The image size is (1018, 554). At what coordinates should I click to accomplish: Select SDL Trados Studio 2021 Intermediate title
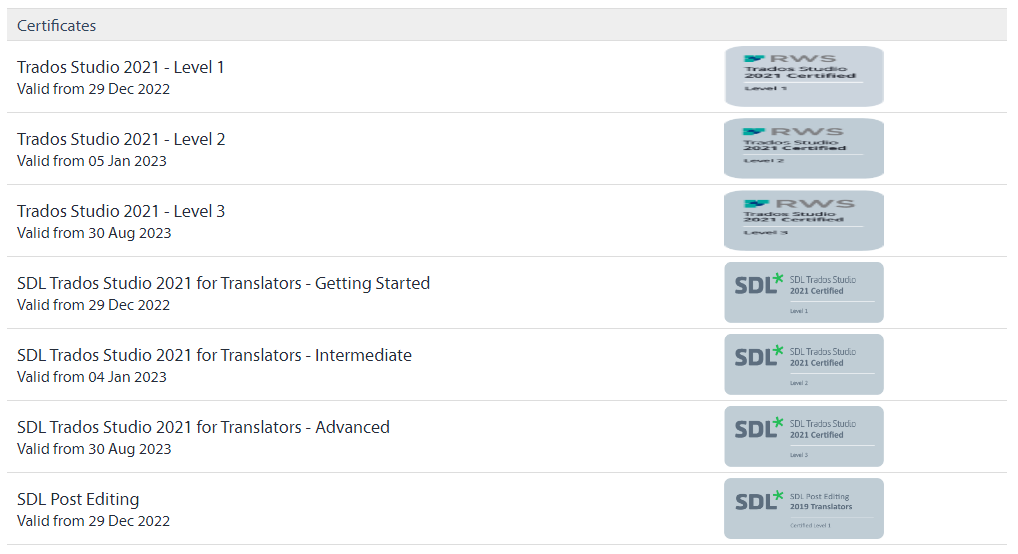click(214, 355)
